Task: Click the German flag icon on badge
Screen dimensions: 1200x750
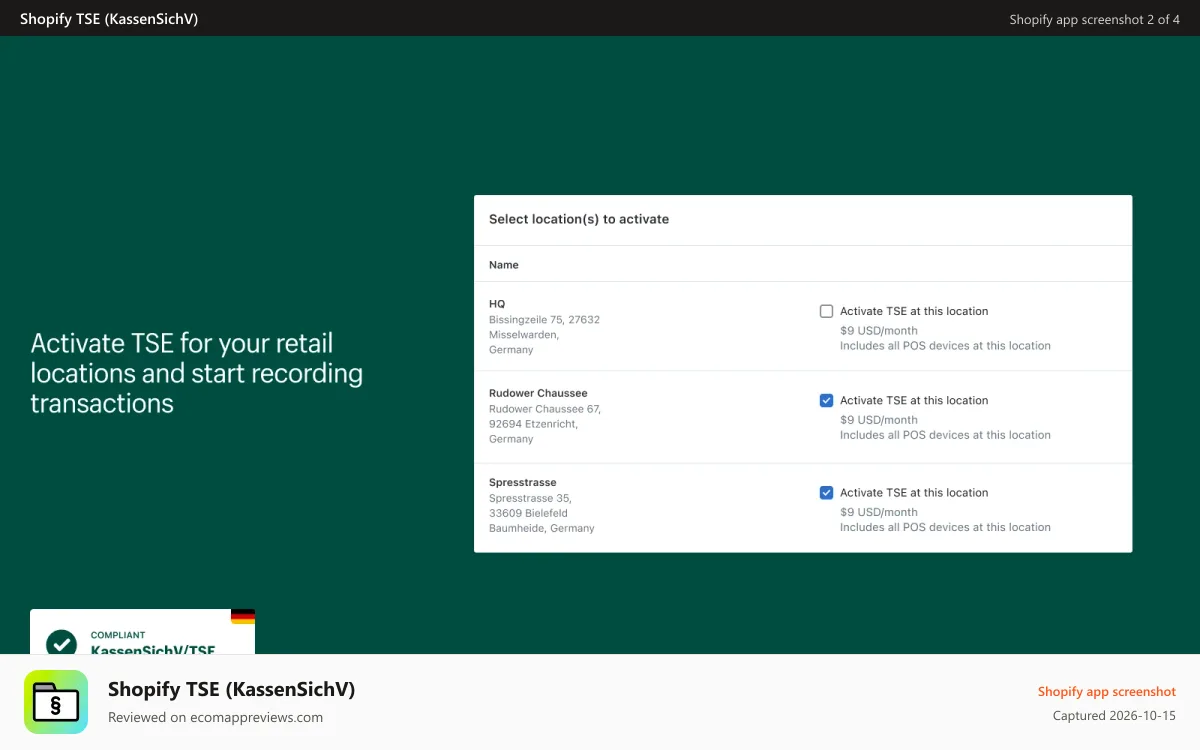Action: [243, 616]
